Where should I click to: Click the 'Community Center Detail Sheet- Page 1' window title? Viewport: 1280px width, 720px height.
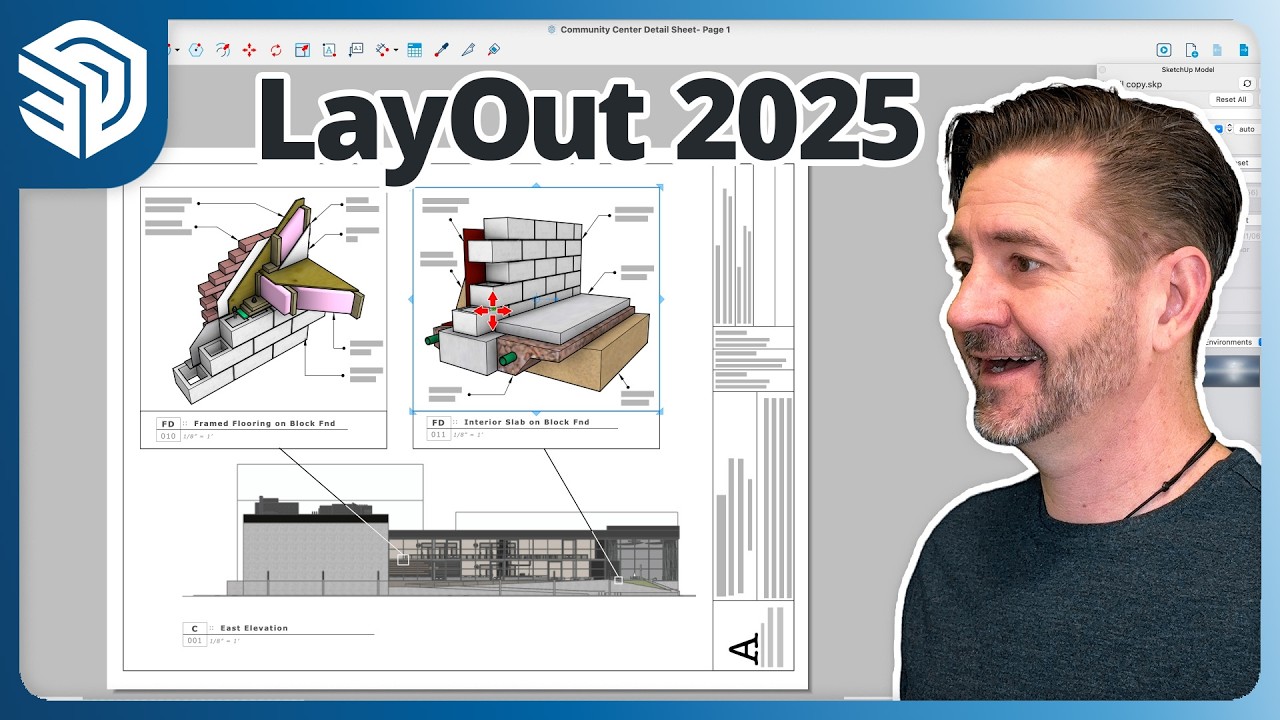coord(645,29)
